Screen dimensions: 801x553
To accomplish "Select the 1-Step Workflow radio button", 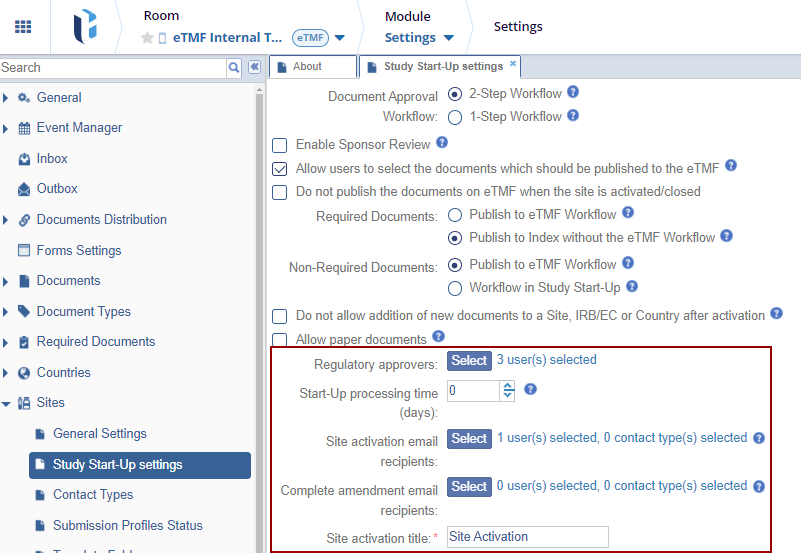I will coord(455,117).
